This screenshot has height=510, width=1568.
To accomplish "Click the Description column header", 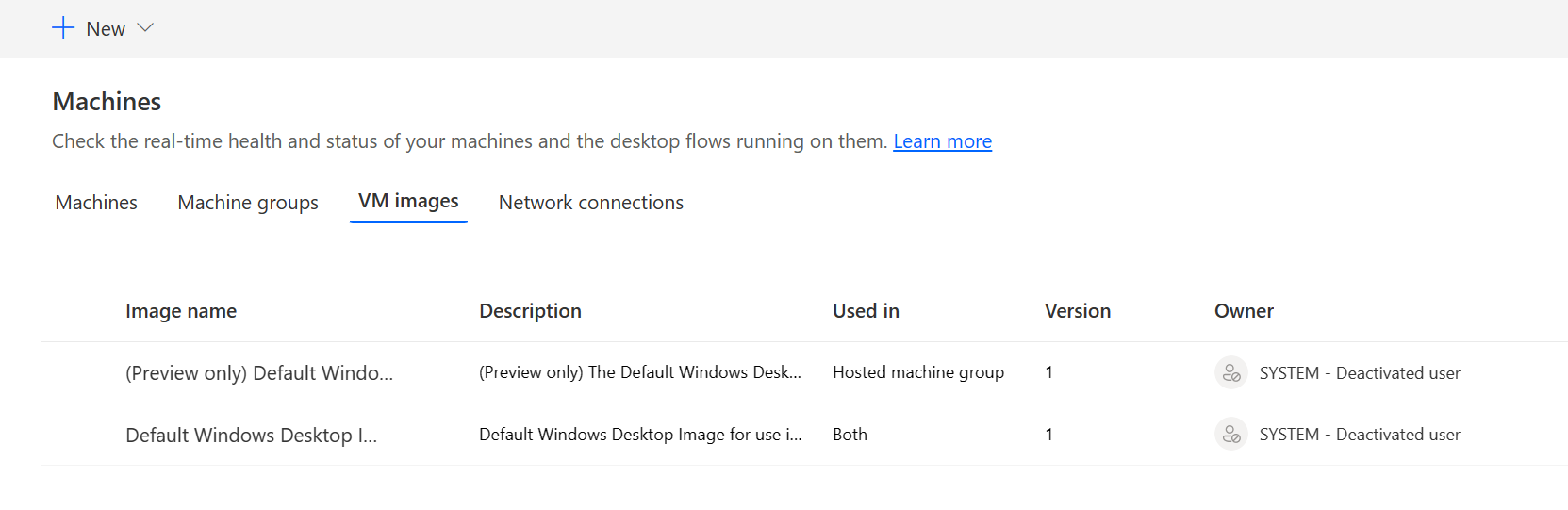I will pos(530,311).
